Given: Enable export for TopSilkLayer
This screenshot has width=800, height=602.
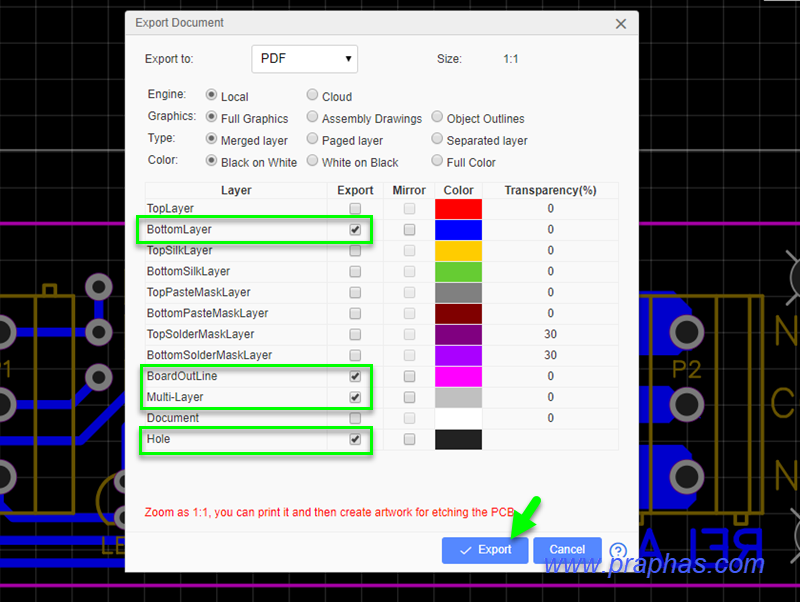Looking at the screenshot, I should (355, 251).
